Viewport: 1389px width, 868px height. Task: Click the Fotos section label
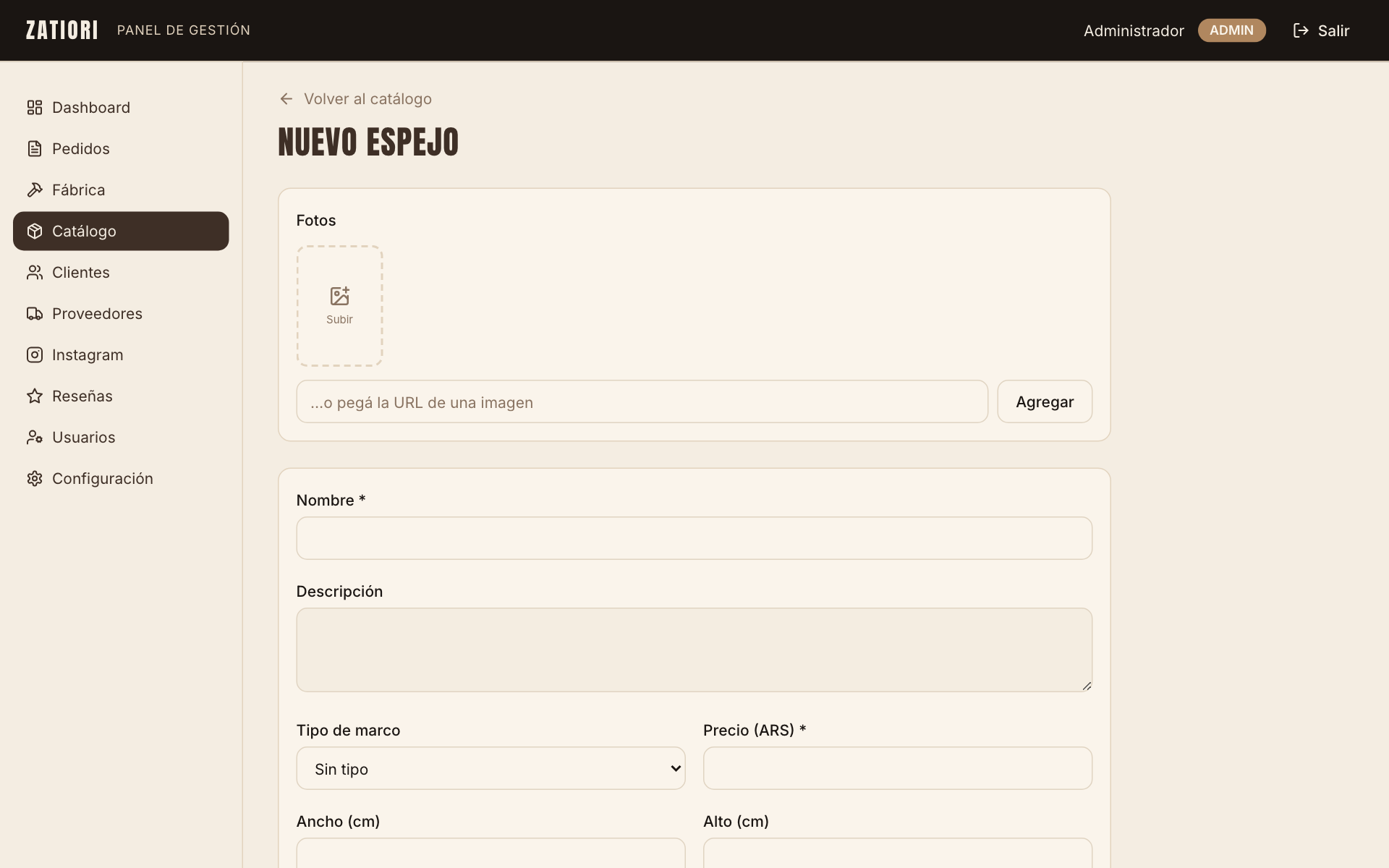click(x=316, y=221)
